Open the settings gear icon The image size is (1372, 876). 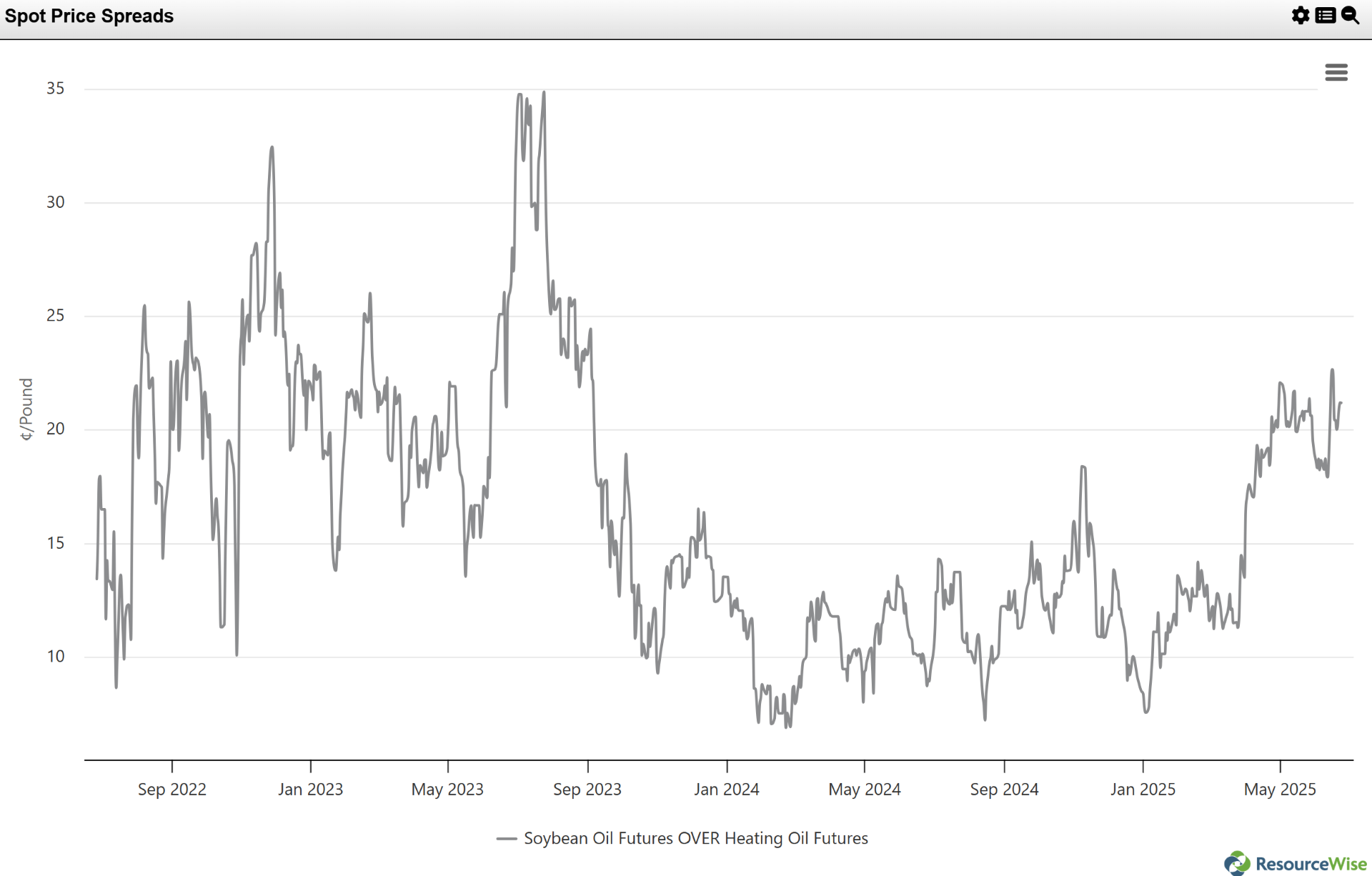(x=1301, y=15)
